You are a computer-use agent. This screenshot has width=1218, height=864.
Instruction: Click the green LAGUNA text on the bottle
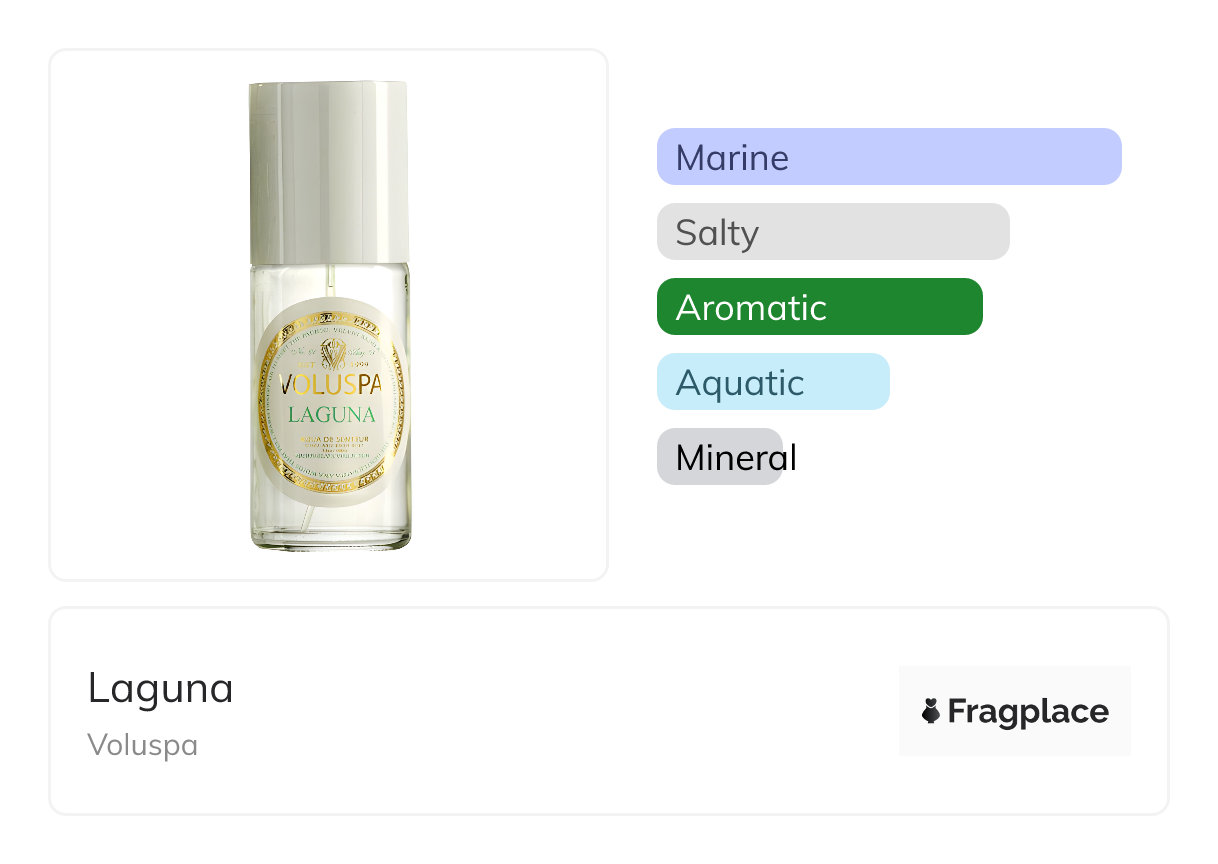pyautogui.click(x=331, y=414)
